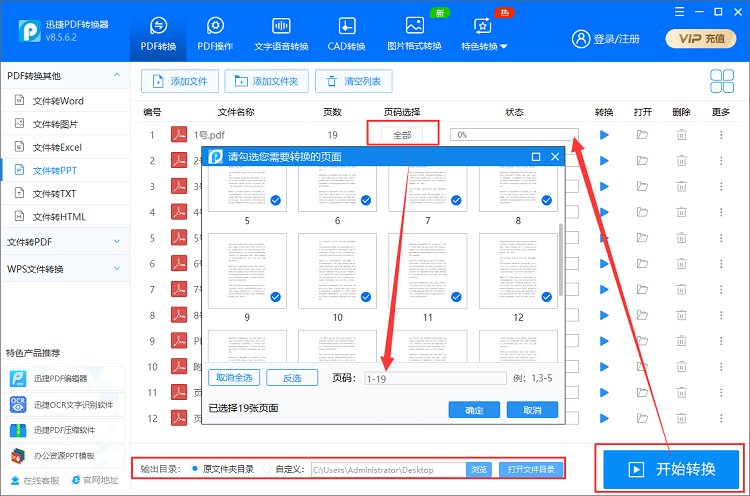
Task: Start converting row 2 play icon
Action: click(604, 161)
